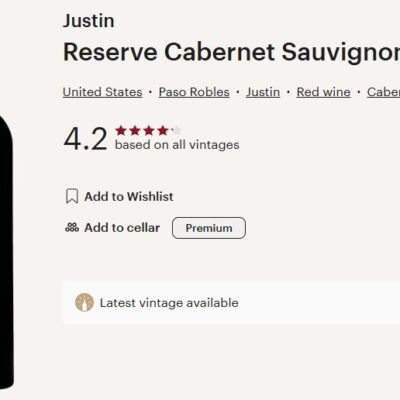Click the Add to cellar label
400x400 pixels.
pyautogui.click(x=122, y=228)
